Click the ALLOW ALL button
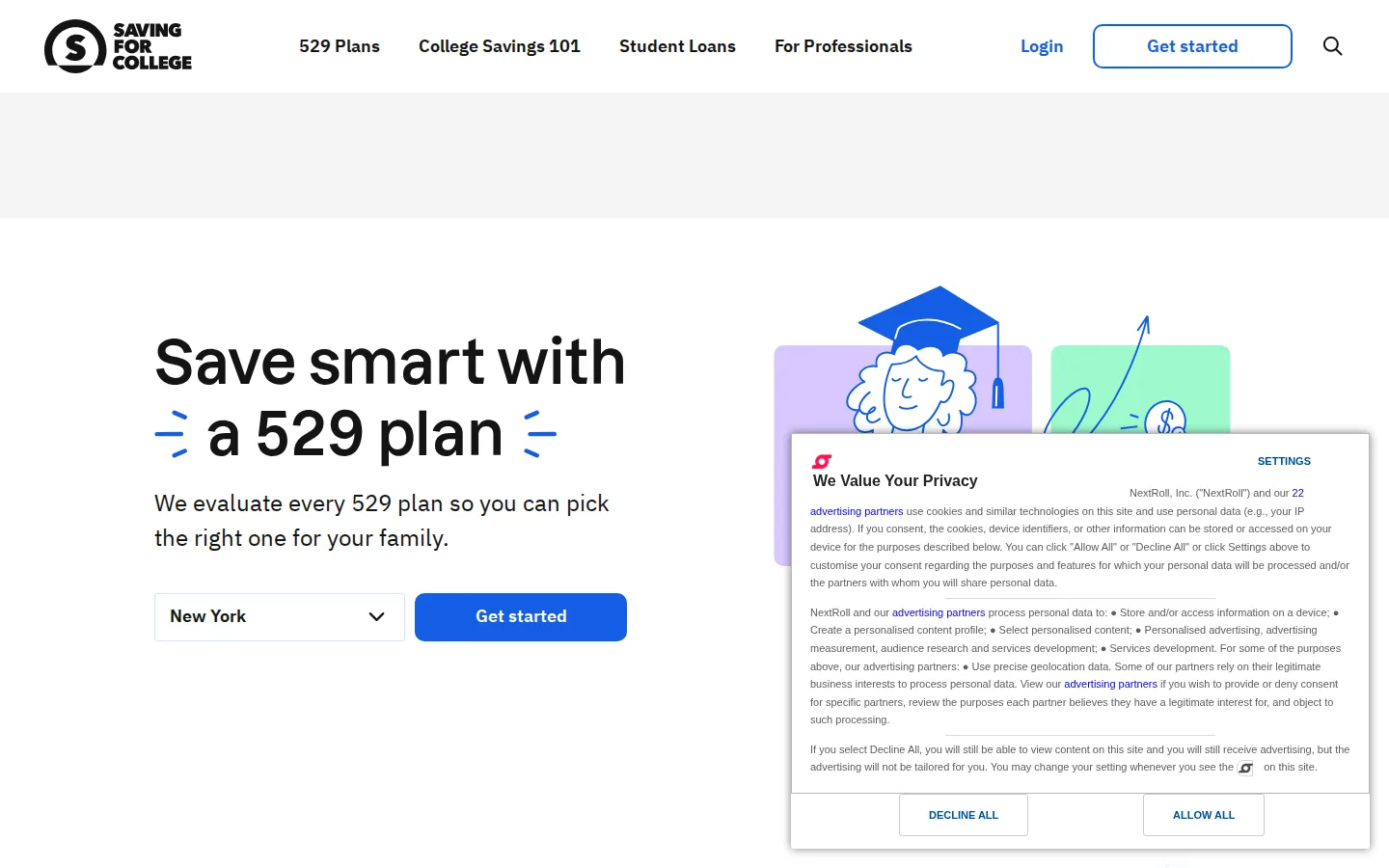The width and height of the screenshot is (1389, 868). coord(1204,815)
